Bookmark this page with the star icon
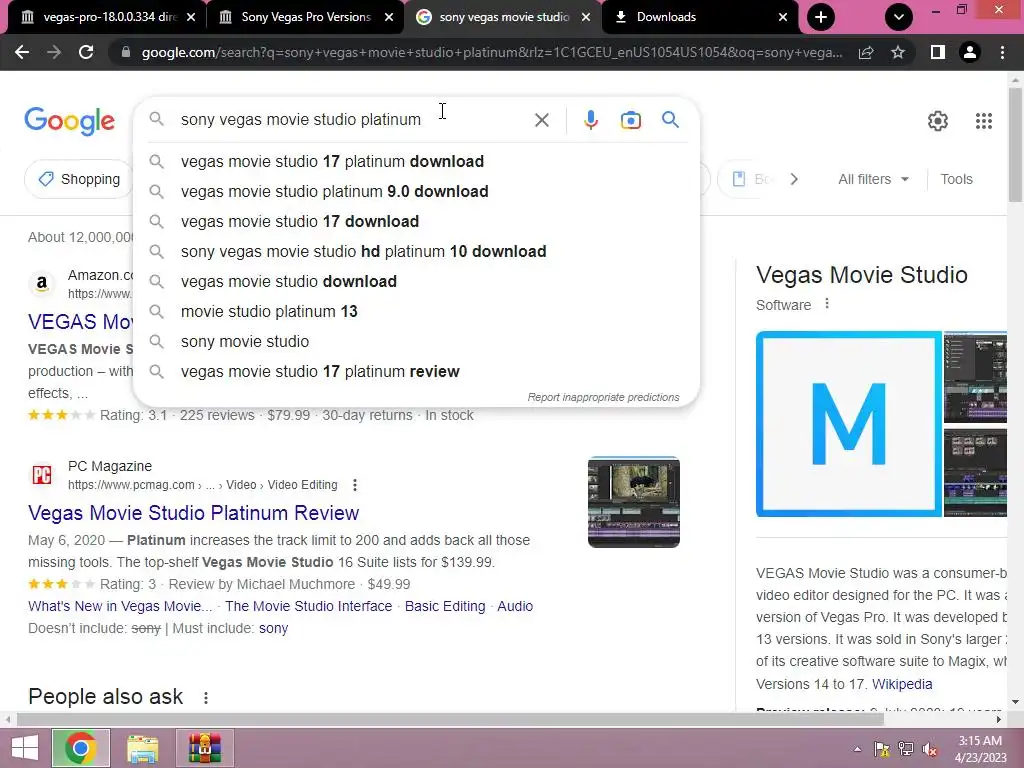This screenshot has width=1024, height=768. [898, 52]
